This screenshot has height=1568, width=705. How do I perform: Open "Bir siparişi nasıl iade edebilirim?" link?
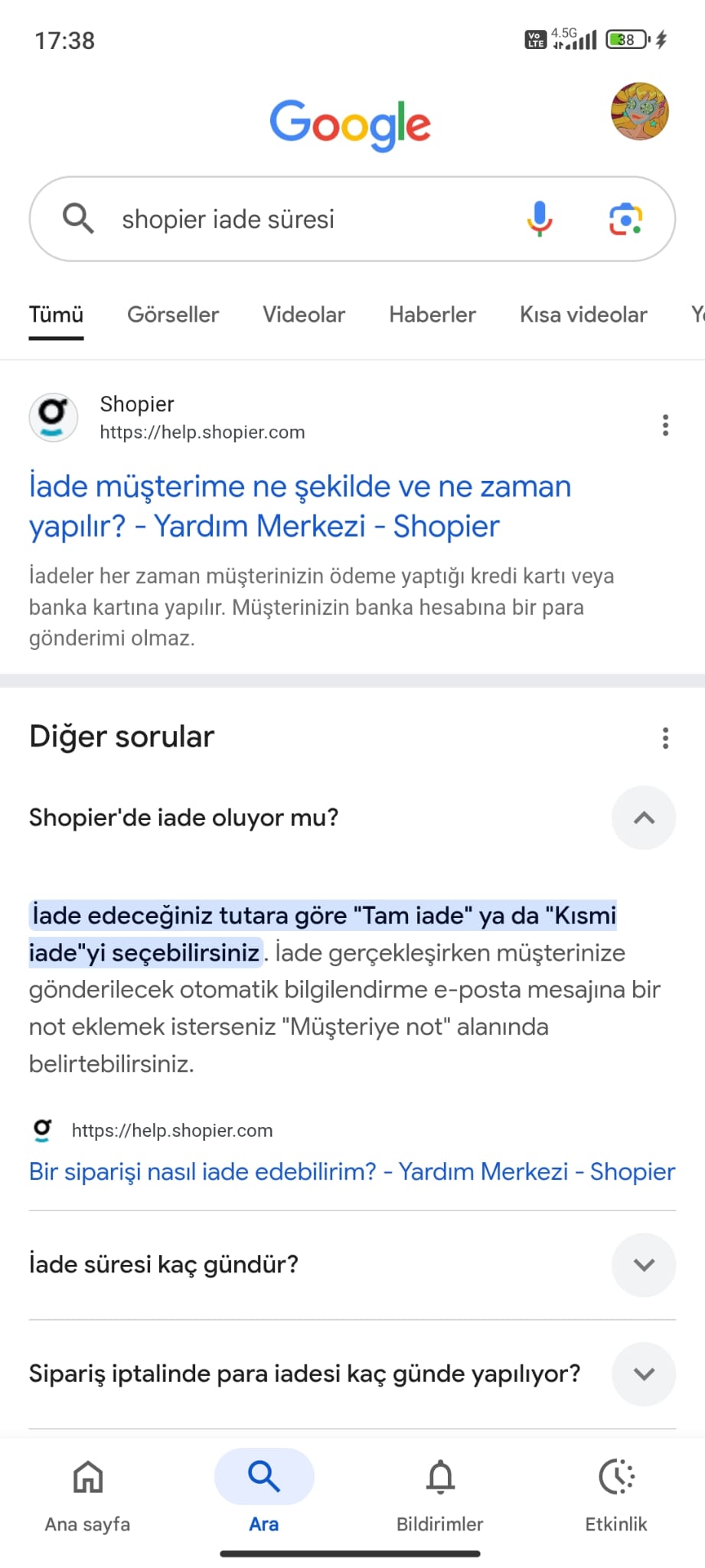click(x=352, y=1171)
